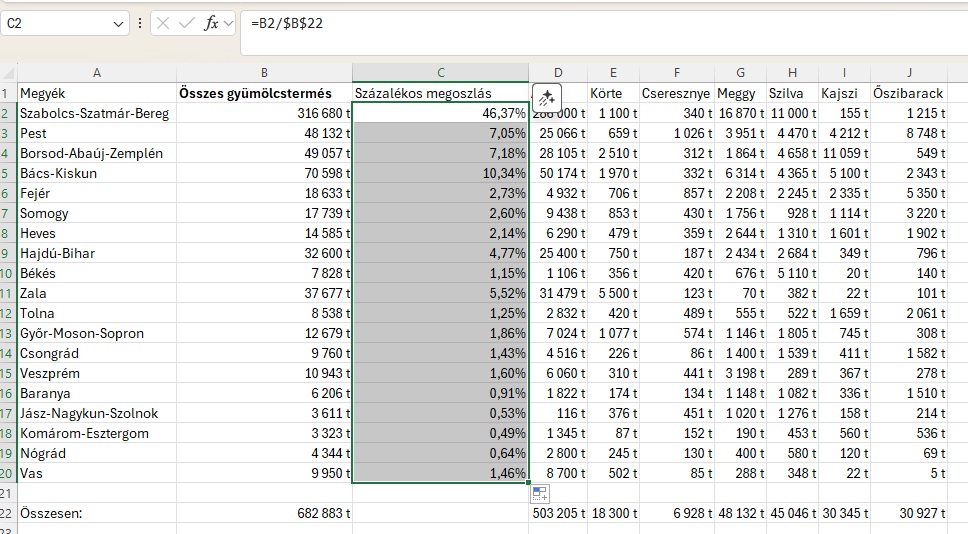Select column J header
Image resolution: width=968 pixels, height=534 pixels.
908,73
